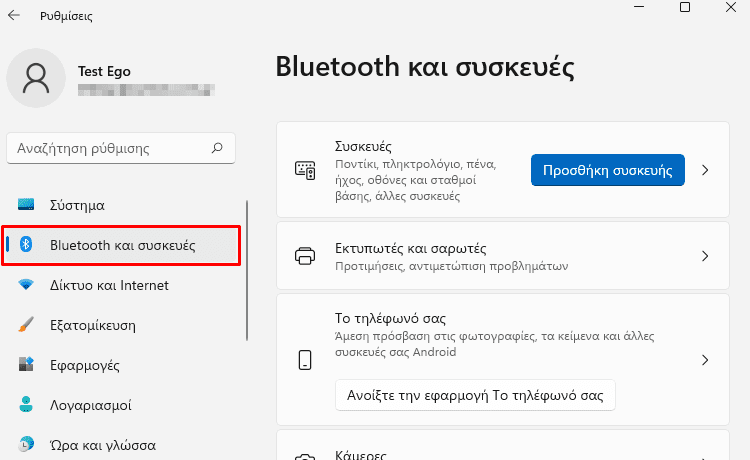Click the phone icon in Το τηλέφωνό σας
The height and width of the screenshot is (460, 750).
tap(305, 360)
